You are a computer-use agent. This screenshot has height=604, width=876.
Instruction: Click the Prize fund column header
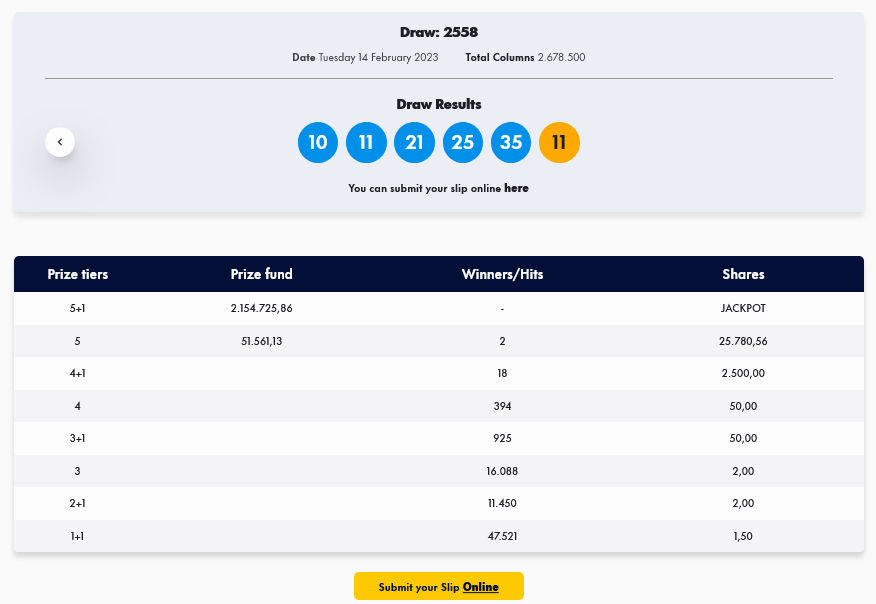pos(261,274)
